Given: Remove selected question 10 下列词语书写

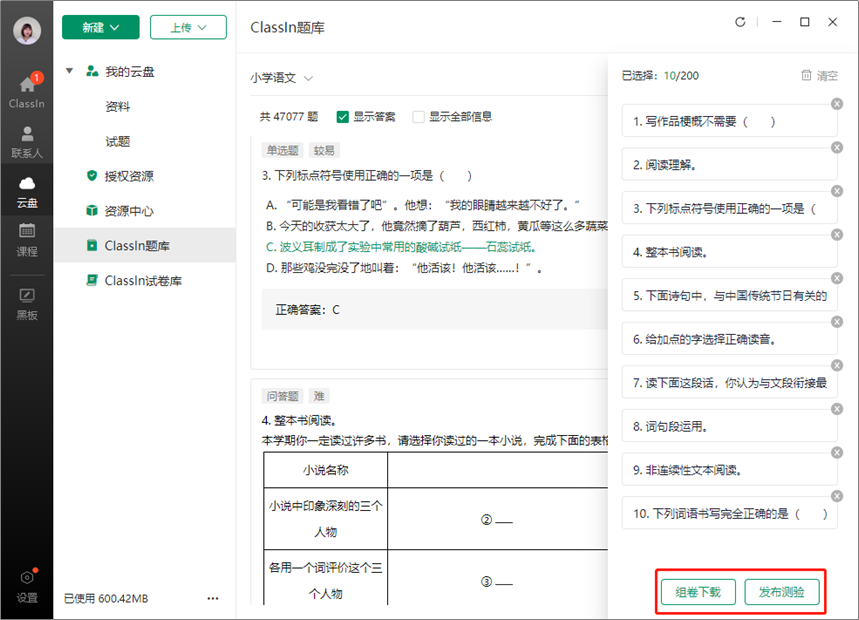Looking at the screenshot, I should tap(837, 496).
